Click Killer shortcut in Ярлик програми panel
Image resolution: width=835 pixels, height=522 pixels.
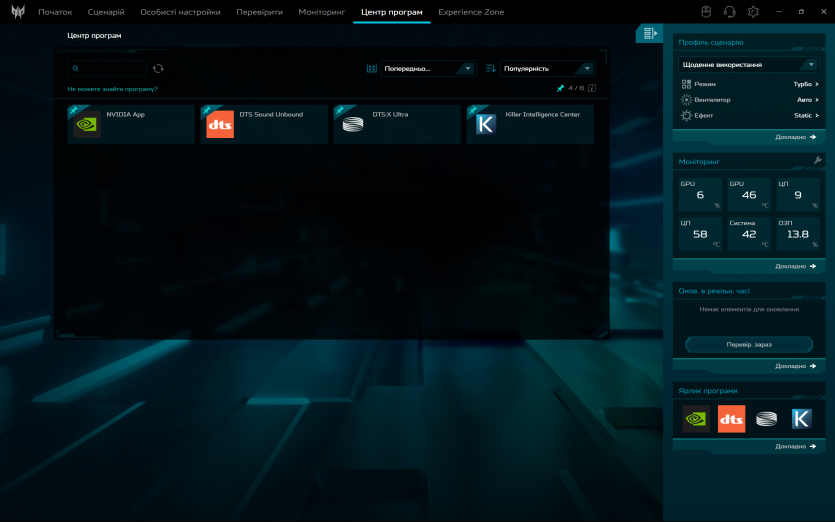coord(801,419)
